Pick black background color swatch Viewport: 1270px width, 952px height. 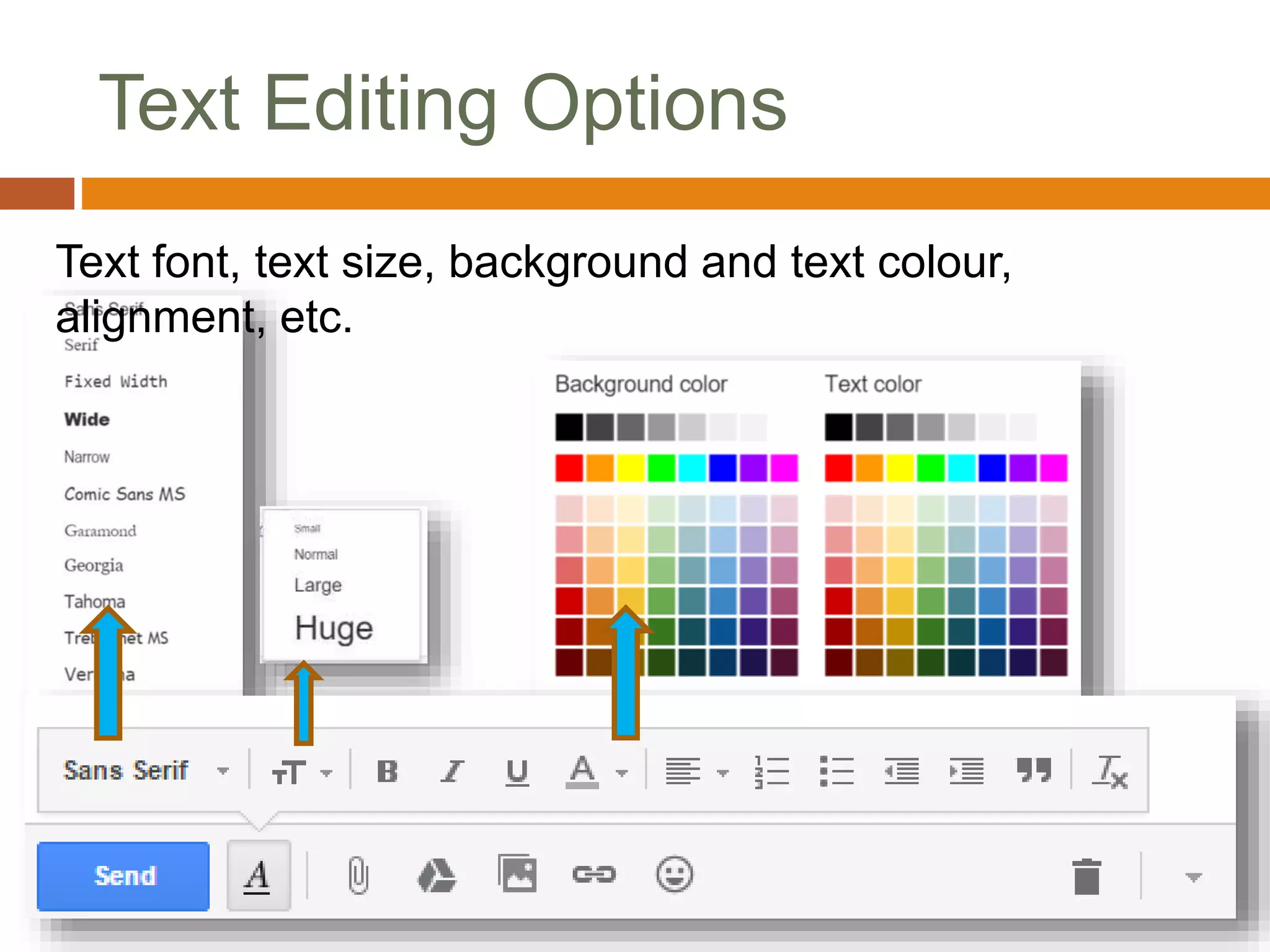pyautogui.click(x=569, y=427)
